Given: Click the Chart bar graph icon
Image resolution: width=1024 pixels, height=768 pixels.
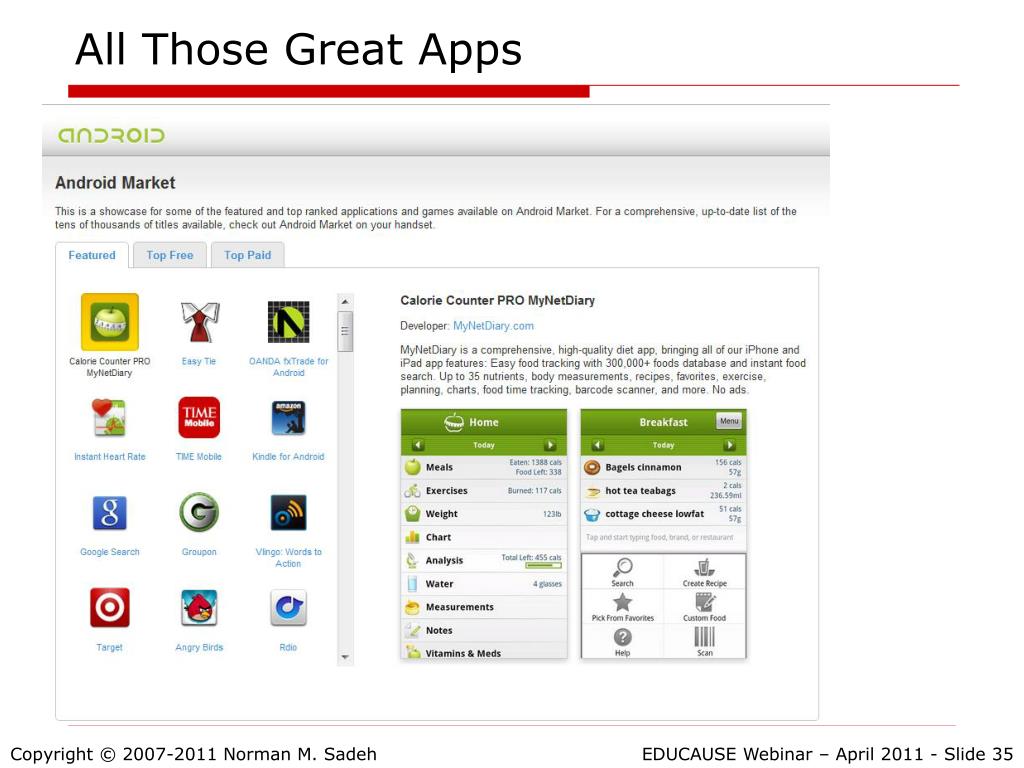Looking at the screenshot, I should (413, 537).
